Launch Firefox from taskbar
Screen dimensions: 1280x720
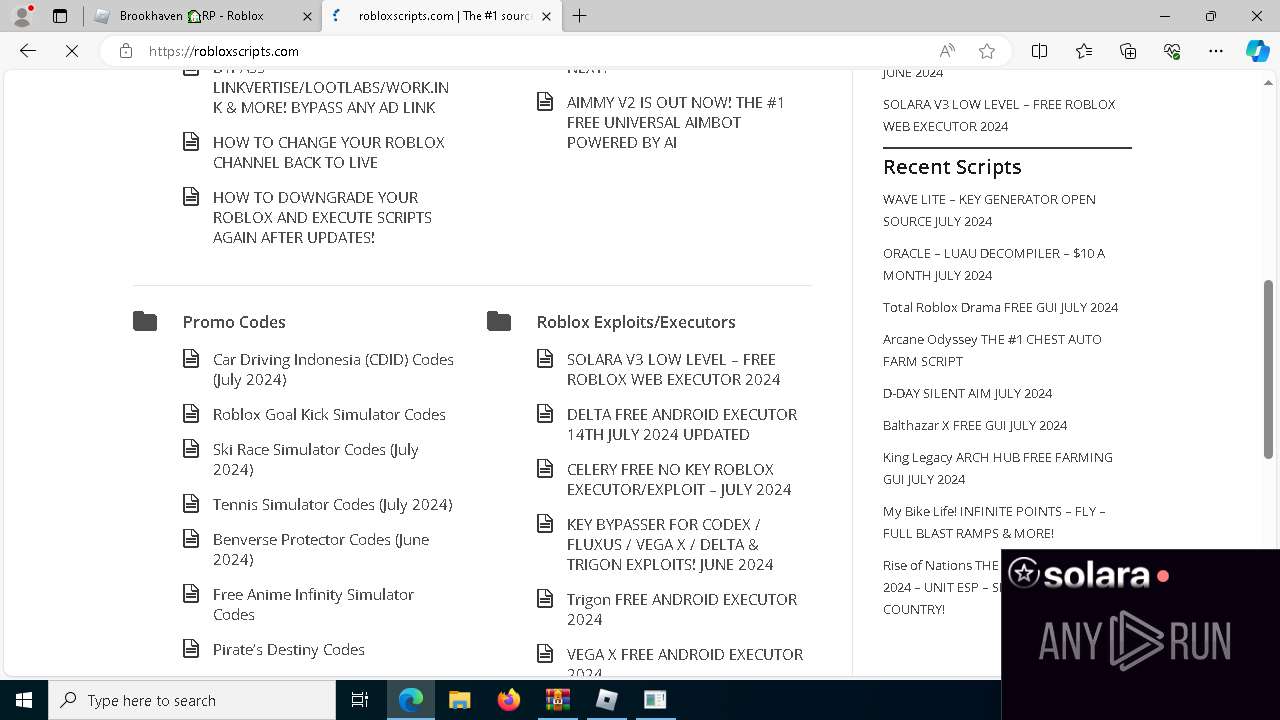[x=508, y=700]
